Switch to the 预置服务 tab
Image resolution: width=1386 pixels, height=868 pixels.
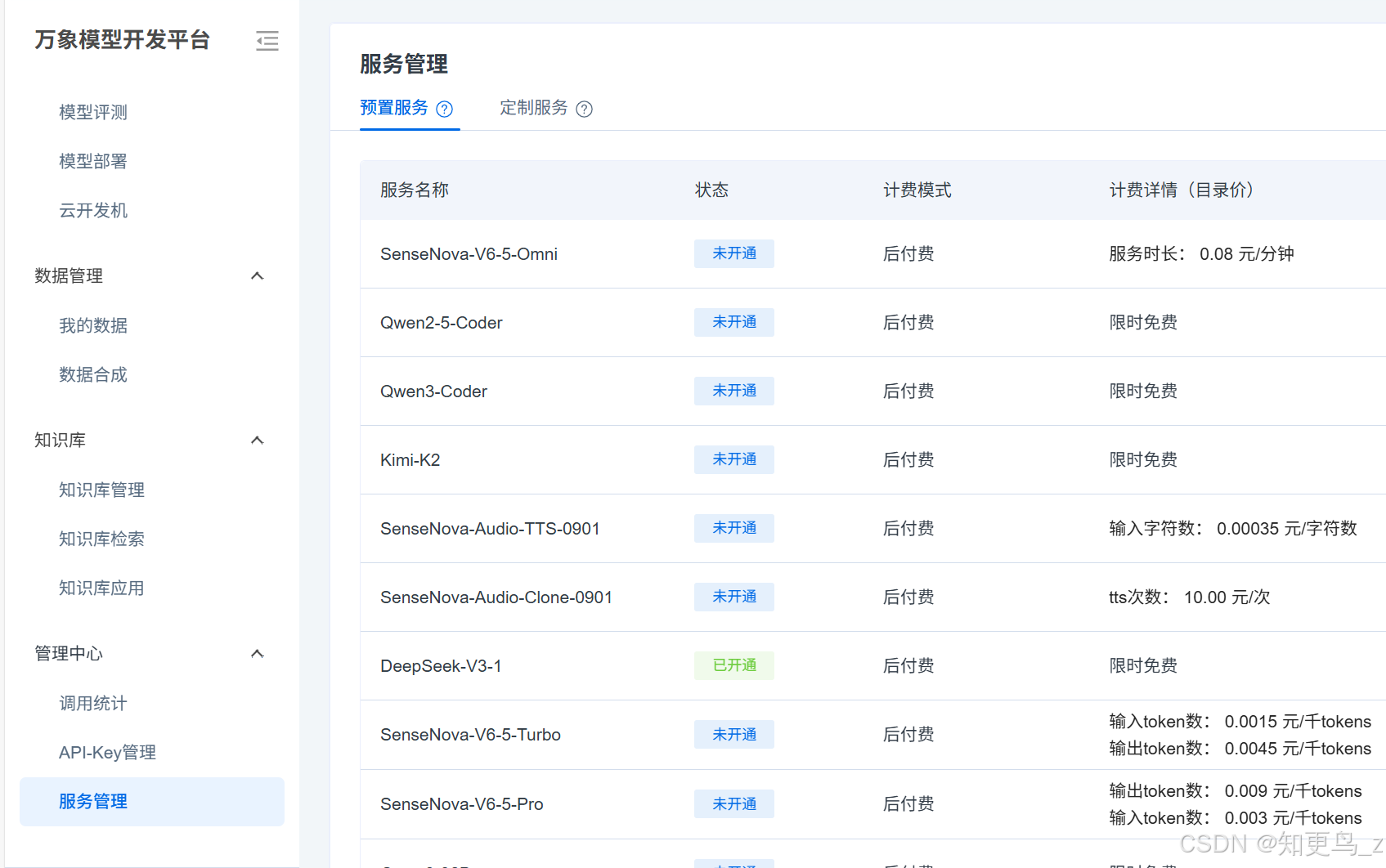click(394, 108)
